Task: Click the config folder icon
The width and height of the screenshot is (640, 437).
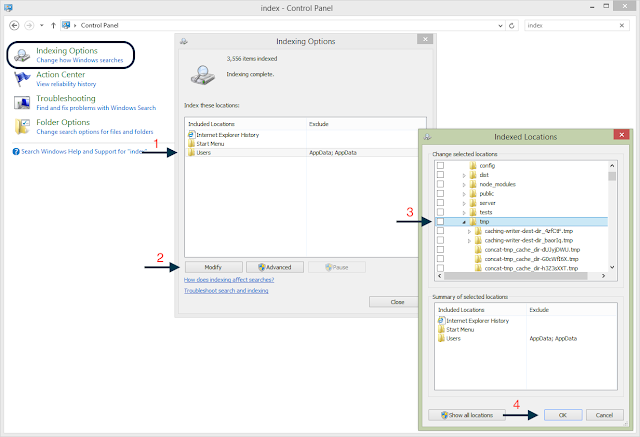Action: pos(473,165)
